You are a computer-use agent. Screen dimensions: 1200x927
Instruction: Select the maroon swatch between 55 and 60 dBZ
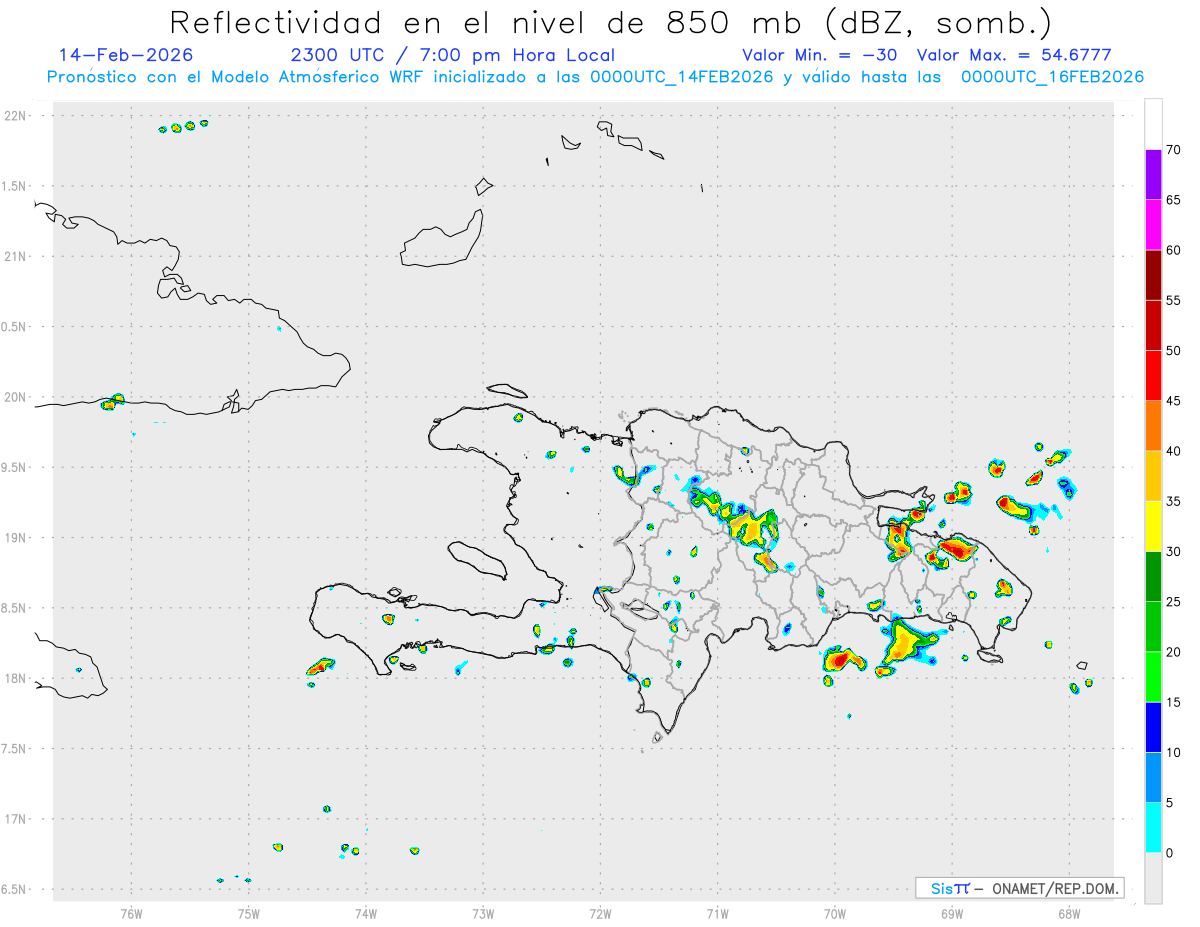click(x=1153, y=275)
